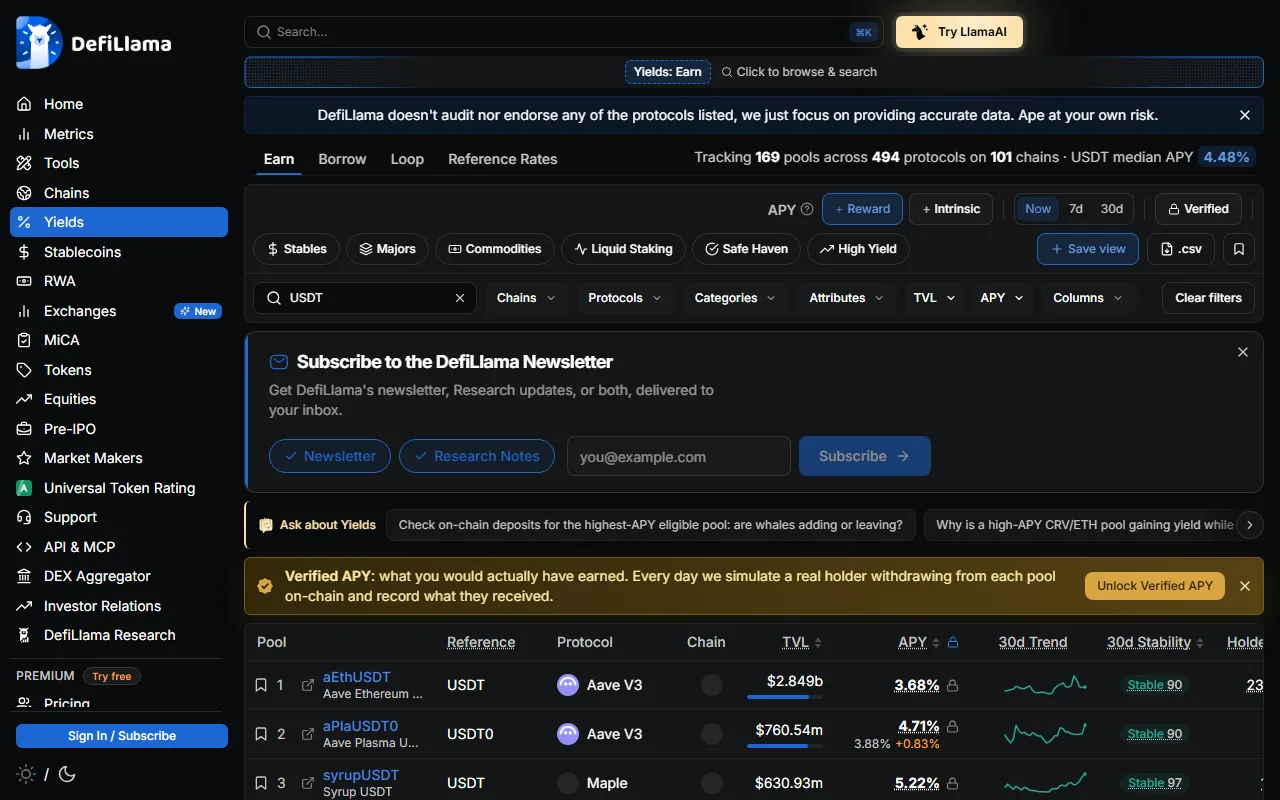Viewport: 1280px width, 800px height.
Task: Click the saved views bookmark icon
Action: 1239,249
